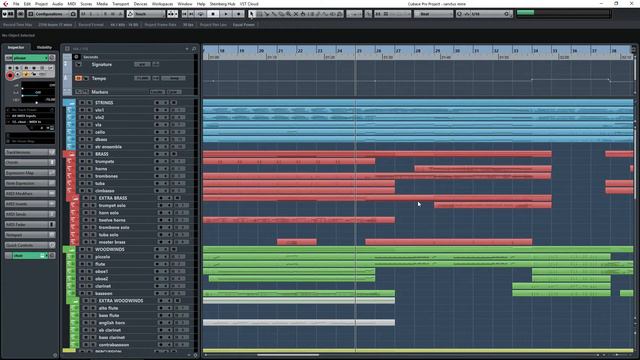Switch to the Visibility tab

coord(44,47)
